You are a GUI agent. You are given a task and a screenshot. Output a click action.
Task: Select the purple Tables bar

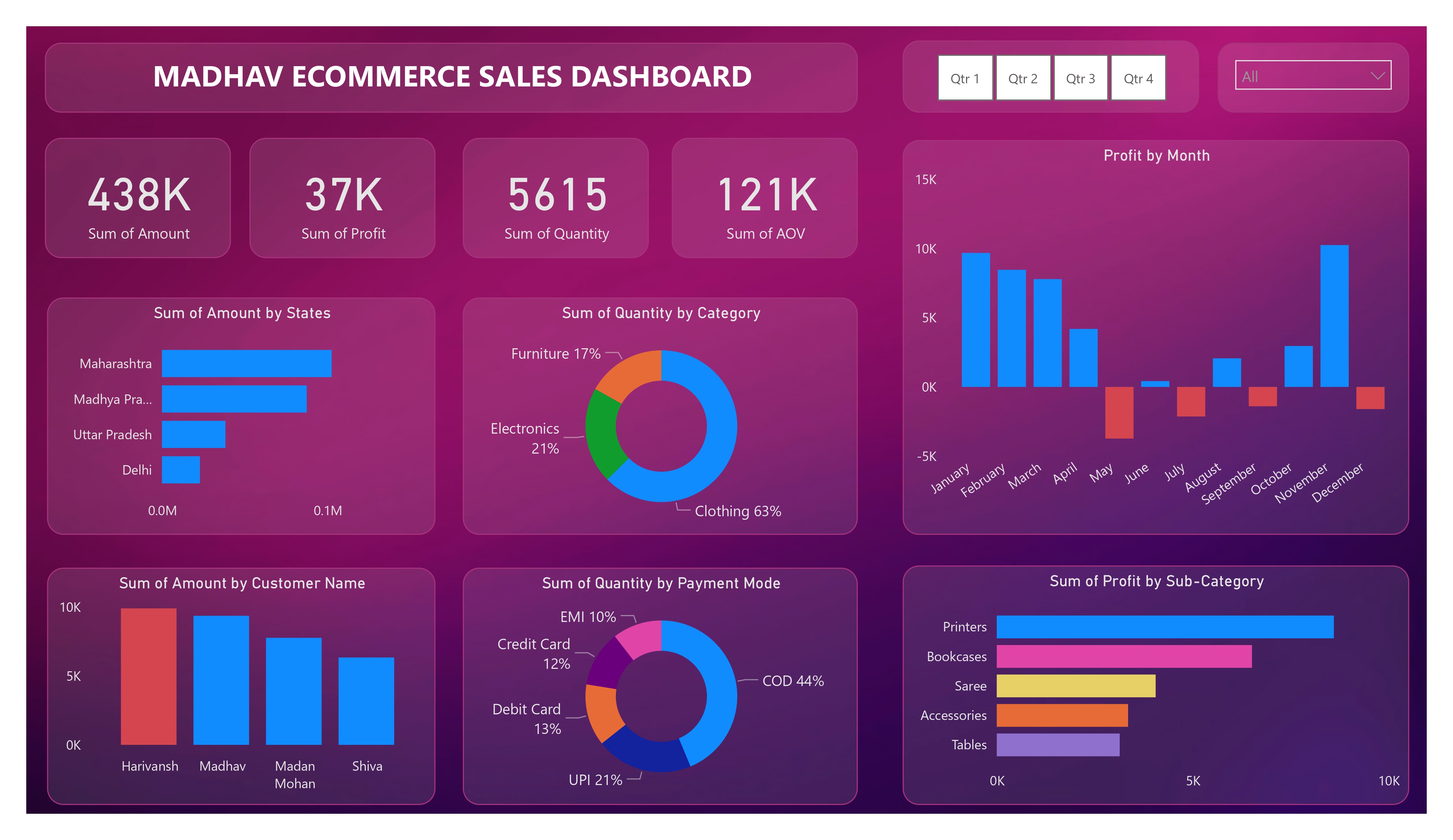(1058, 744)
